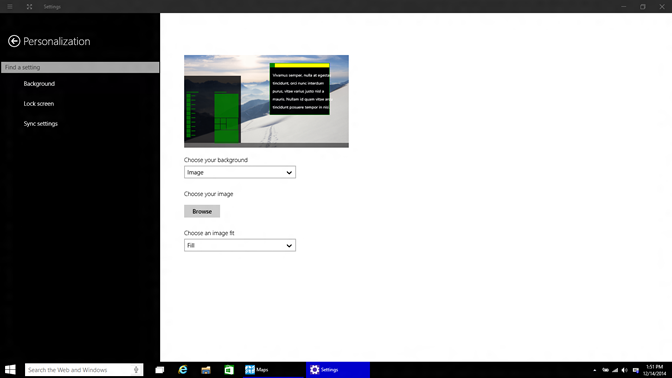This screenshot has height=378, width=672.
Task: Close the Settings window
Action: pyautogui.click(x=662, y=6)
